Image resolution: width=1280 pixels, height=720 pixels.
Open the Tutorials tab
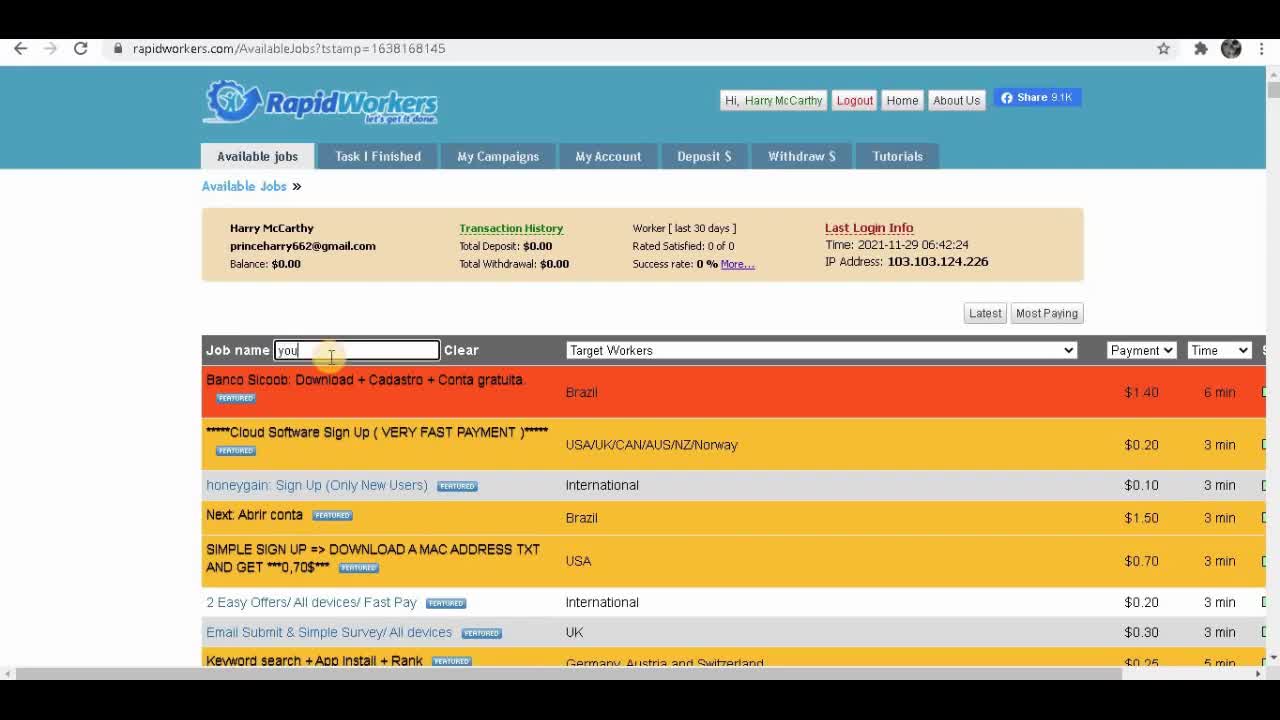897,156
